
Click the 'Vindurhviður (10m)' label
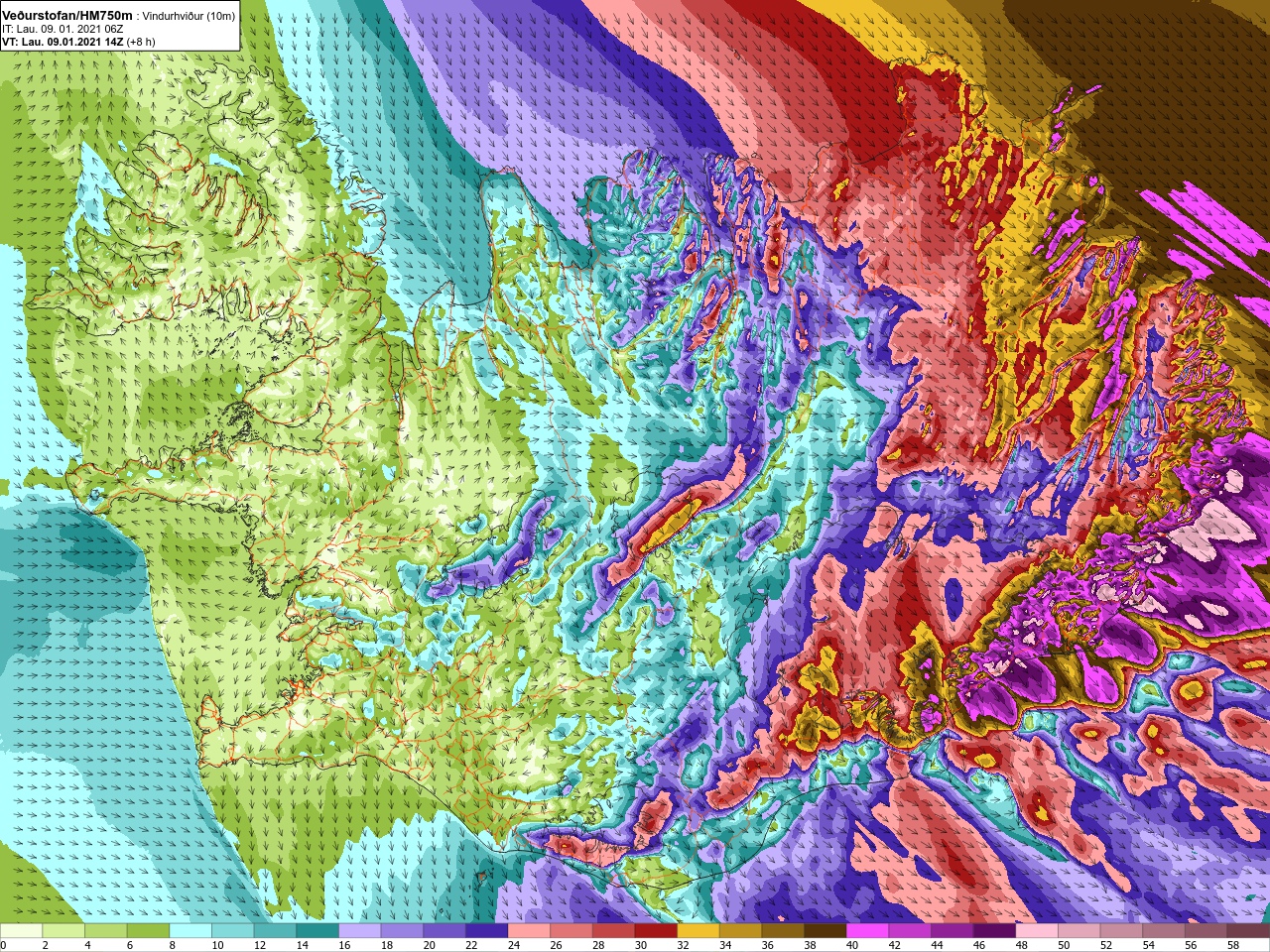189,17
